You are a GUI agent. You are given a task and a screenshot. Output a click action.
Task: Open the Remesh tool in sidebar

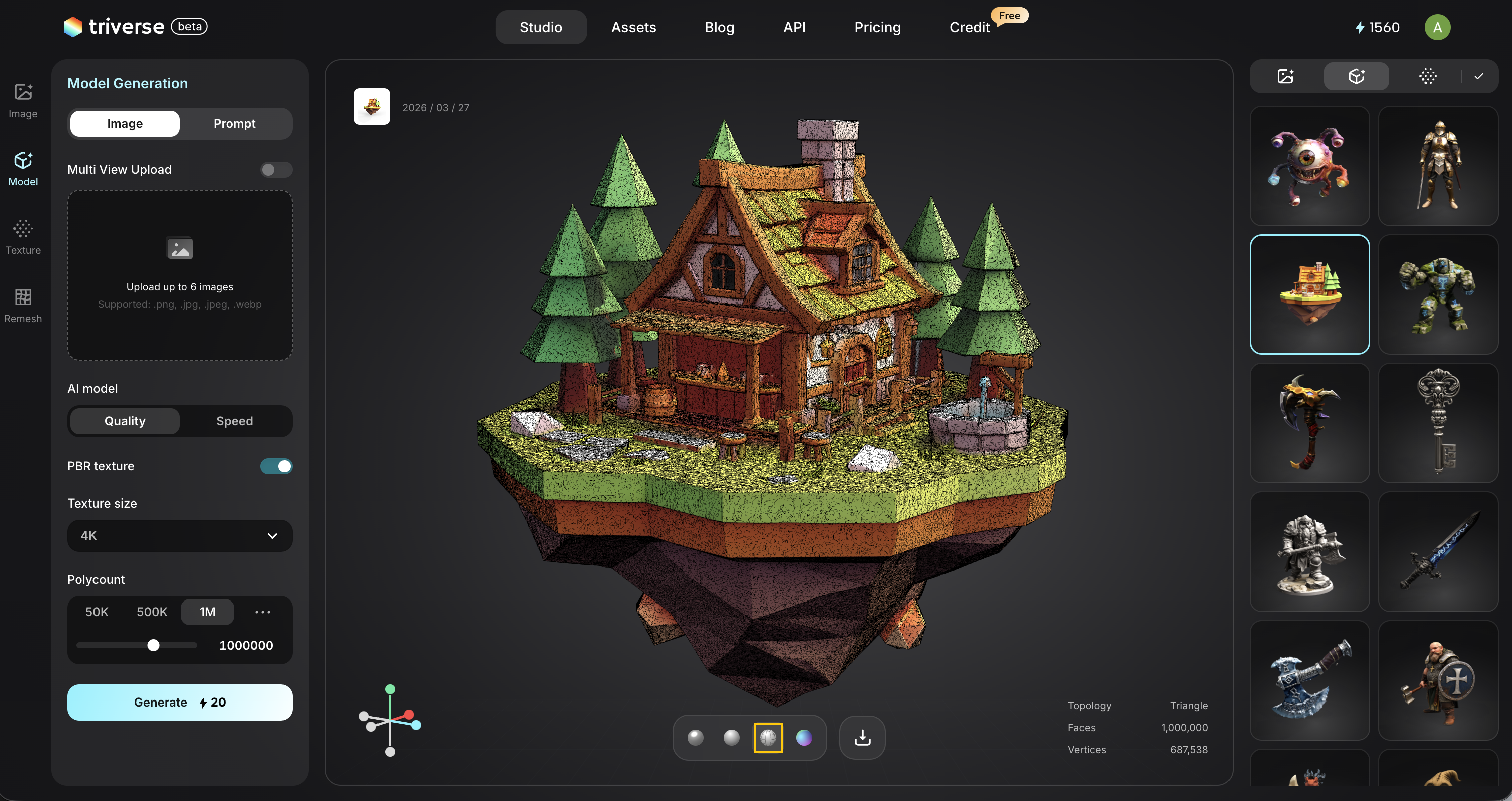[x=23, y=305]
